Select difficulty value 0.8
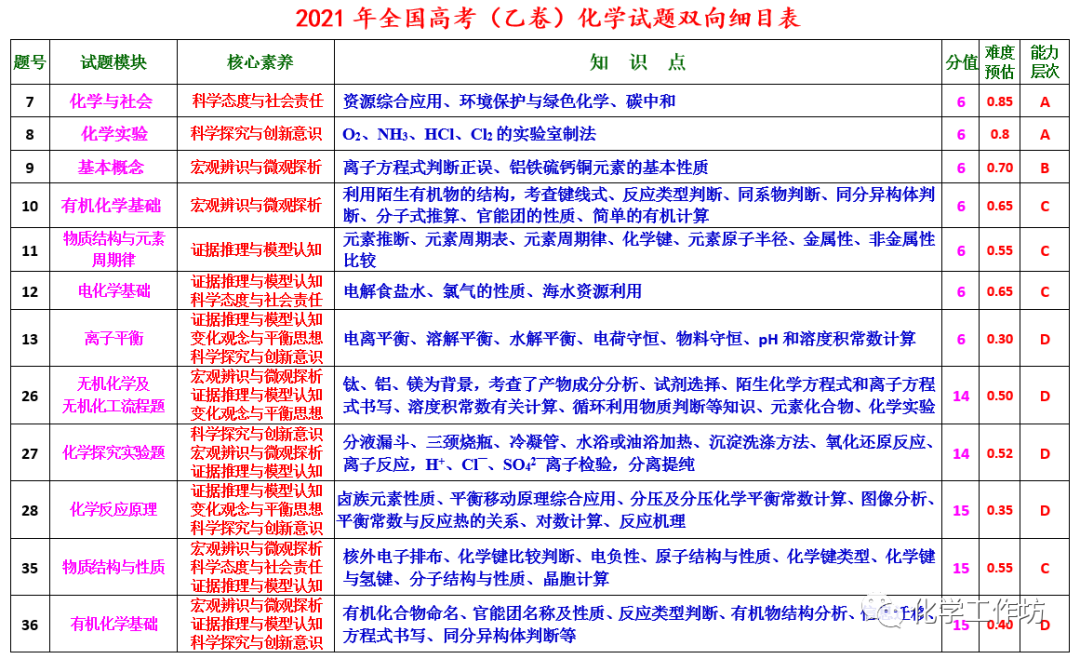This screenshot has height=659, width=1080. pyautogui.click(x=999, y=134)
